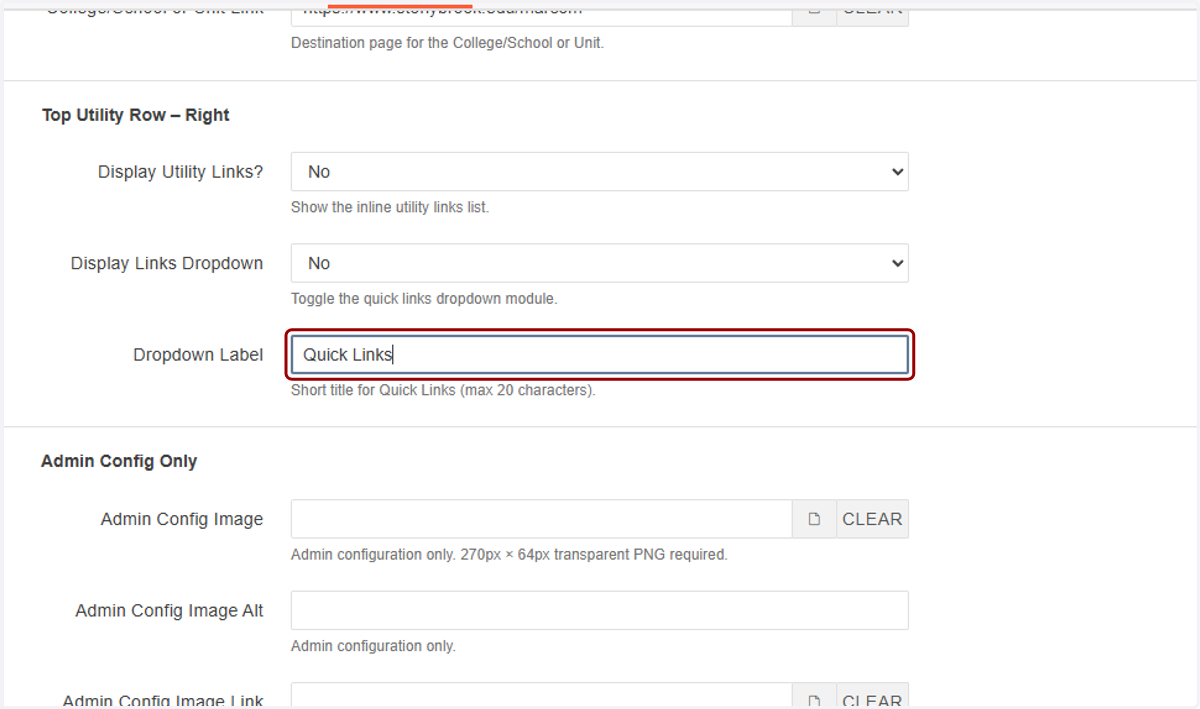Click help text about max 20 characters
This screenshot has height=709, width=1200.
443,390
